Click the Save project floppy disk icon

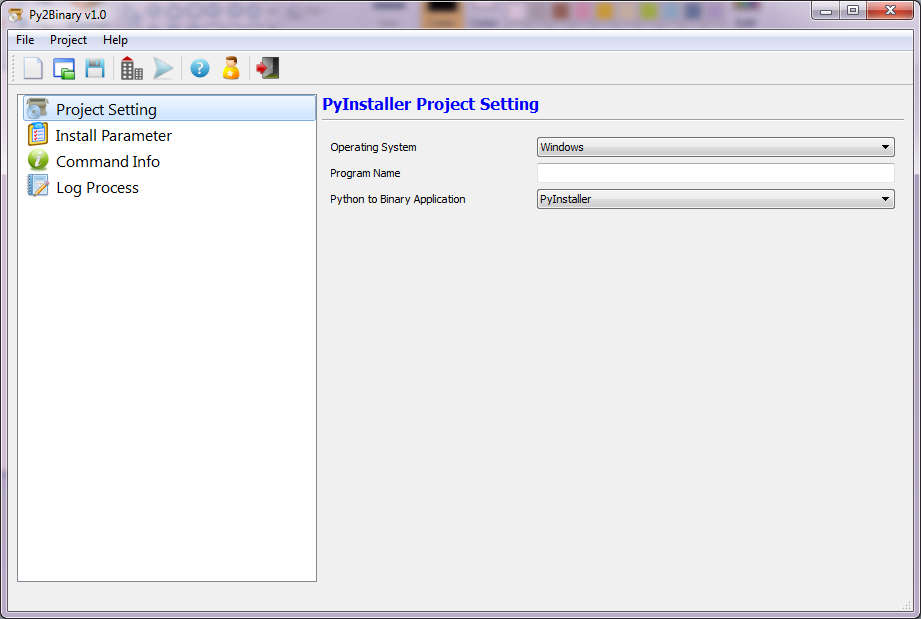95,68
